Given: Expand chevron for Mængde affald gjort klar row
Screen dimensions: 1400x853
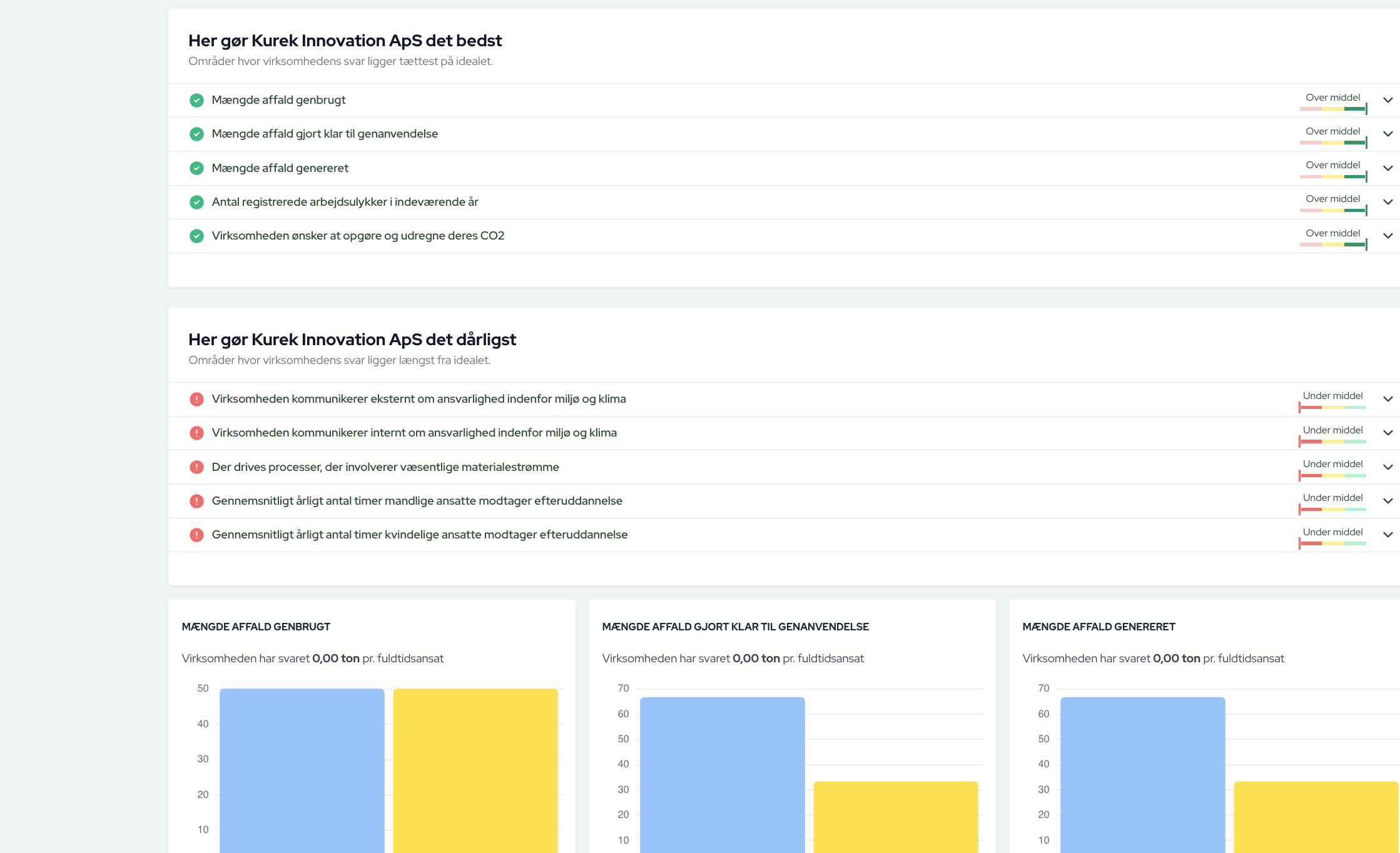Looking at the screenshot, I should click(1387, 134).
